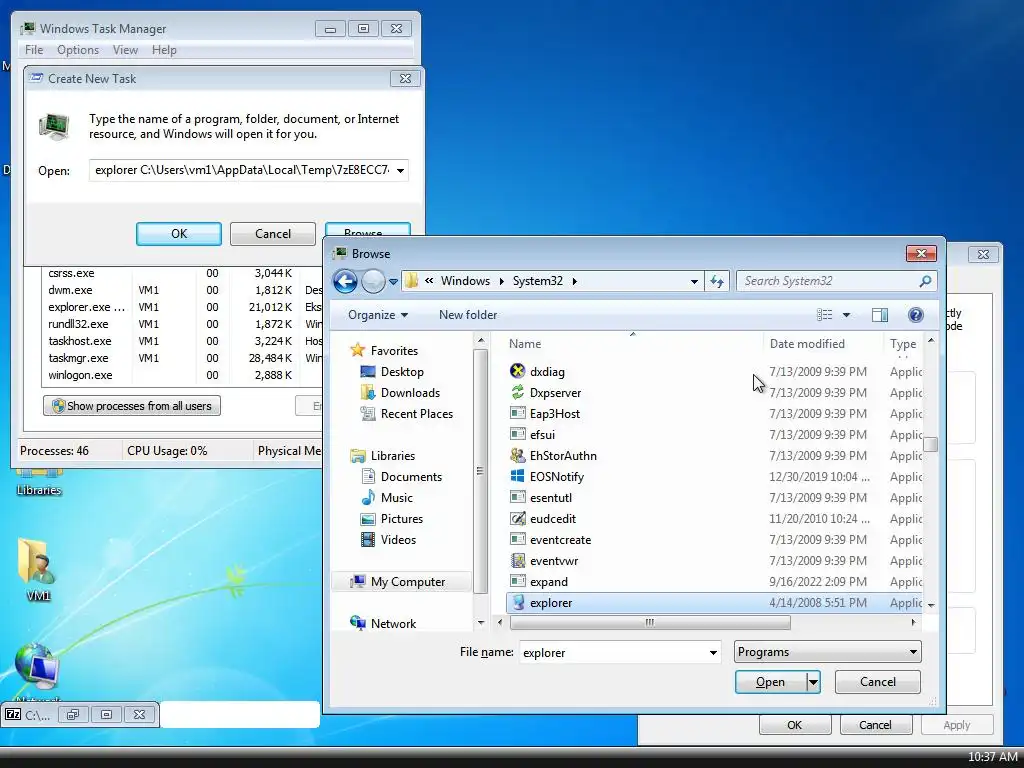Open Task Manager Help menu
The height and width of the screenshot is (768, 1024).
coord(164,50)
